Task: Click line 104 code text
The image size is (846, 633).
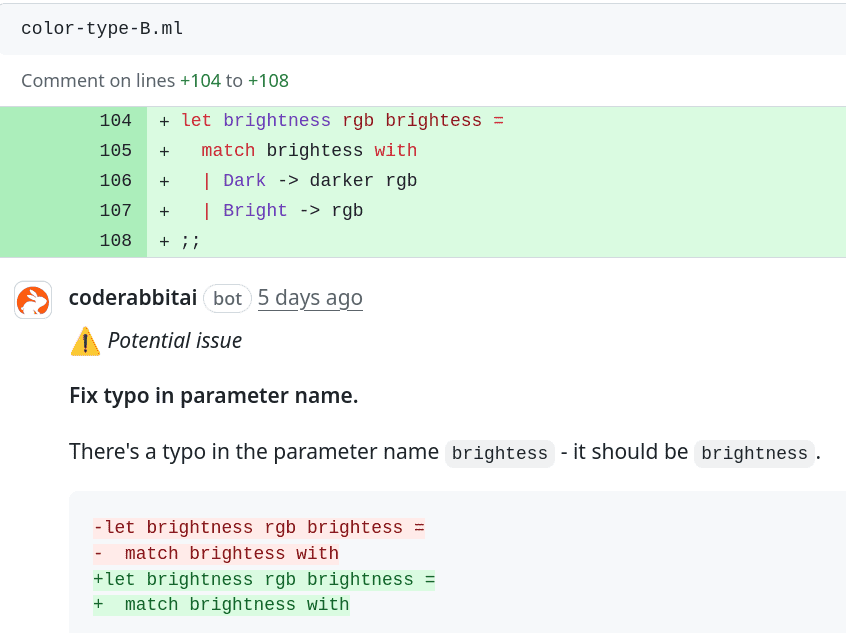Action: point(345,120)
